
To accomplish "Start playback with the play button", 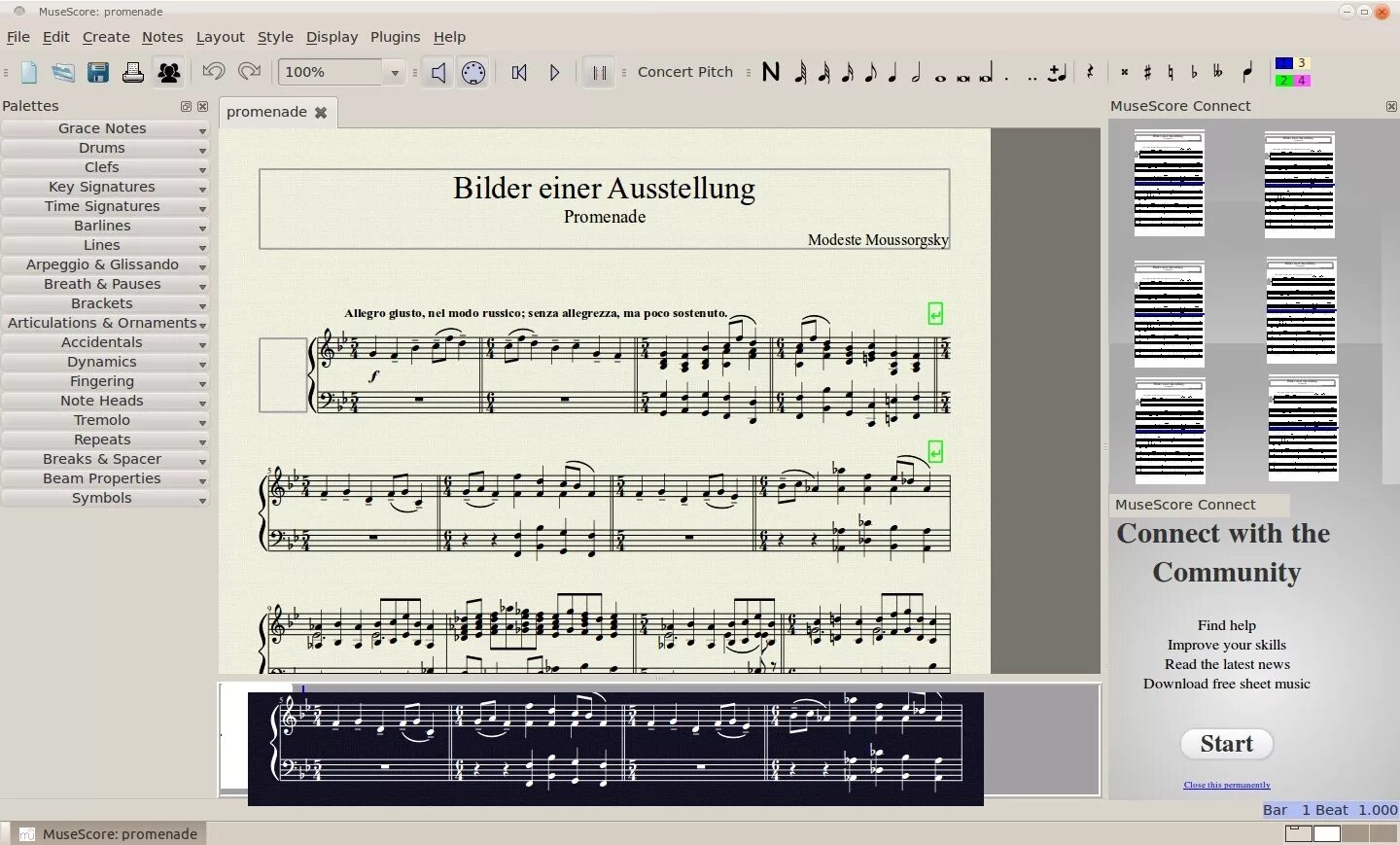I will 554,72.
